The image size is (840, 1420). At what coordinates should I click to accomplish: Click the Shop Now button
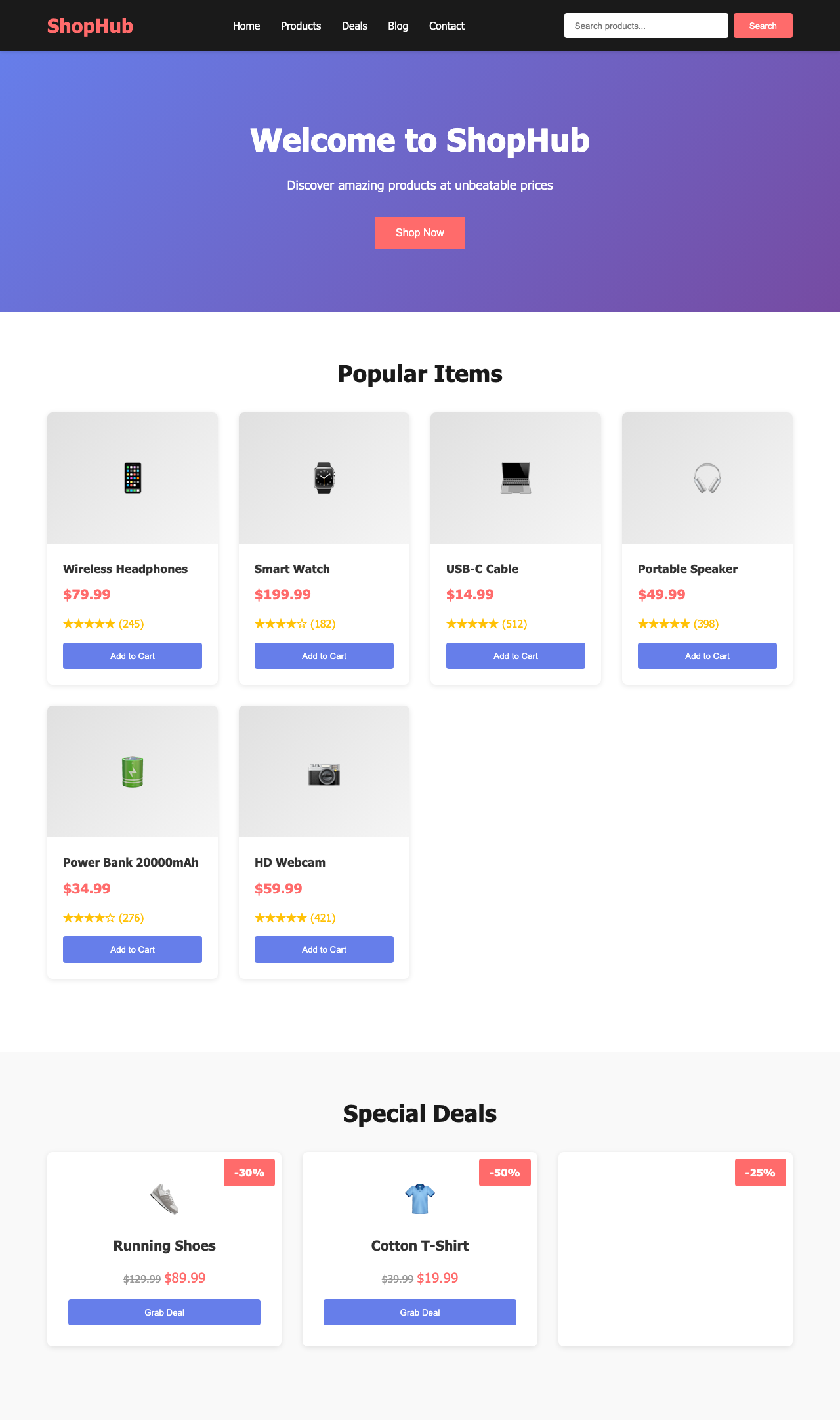[419, 232]
